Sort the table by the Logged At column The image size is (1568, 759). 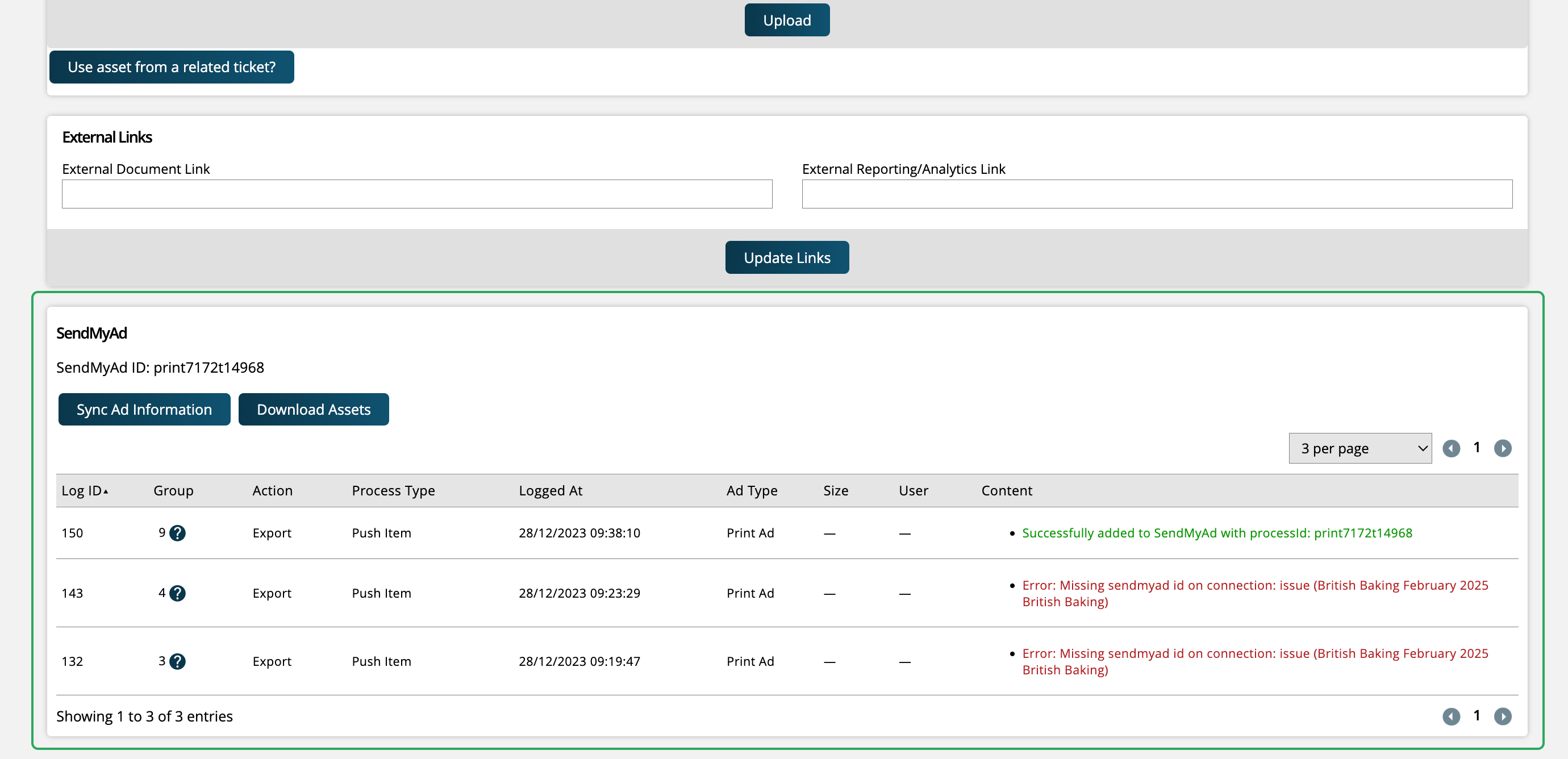(x=551, y=491)
